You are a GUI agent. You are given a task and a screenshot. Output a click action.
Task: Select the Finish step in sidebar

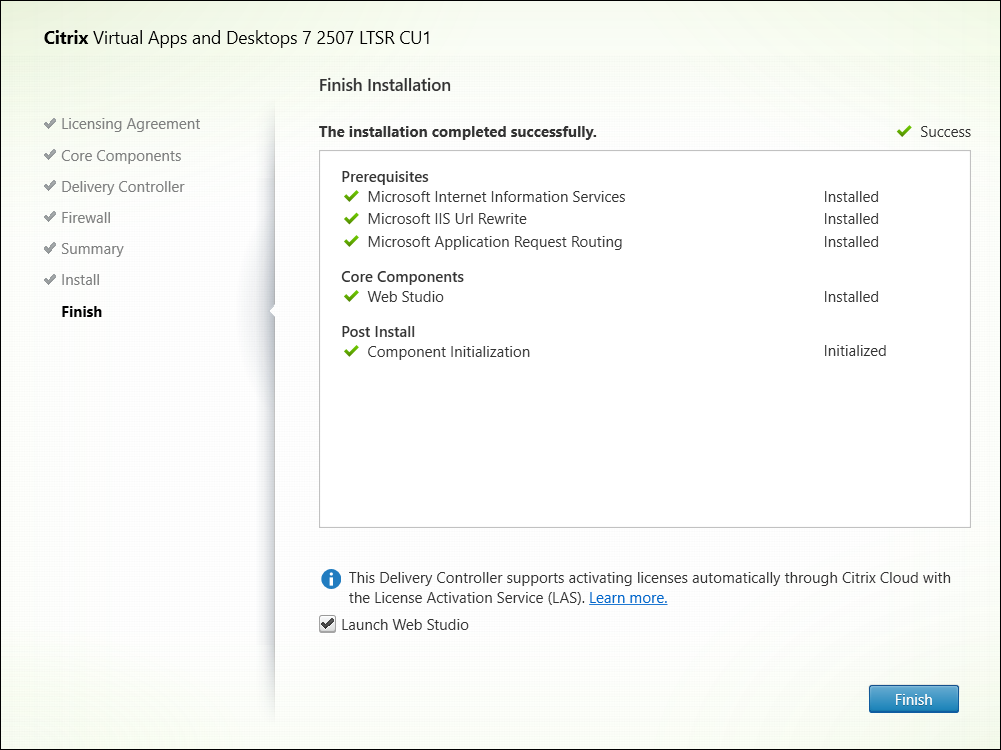coord(81,312)
